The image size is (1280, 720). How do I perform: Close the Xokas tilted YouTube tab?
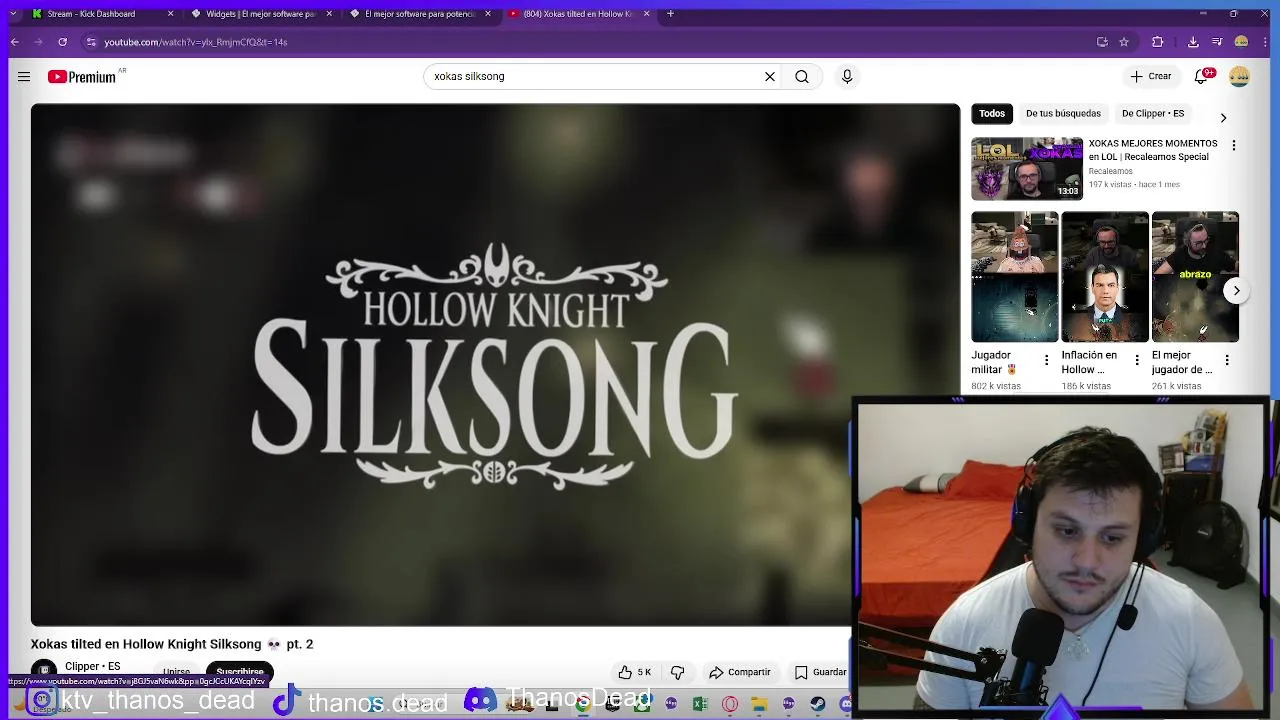646,14
